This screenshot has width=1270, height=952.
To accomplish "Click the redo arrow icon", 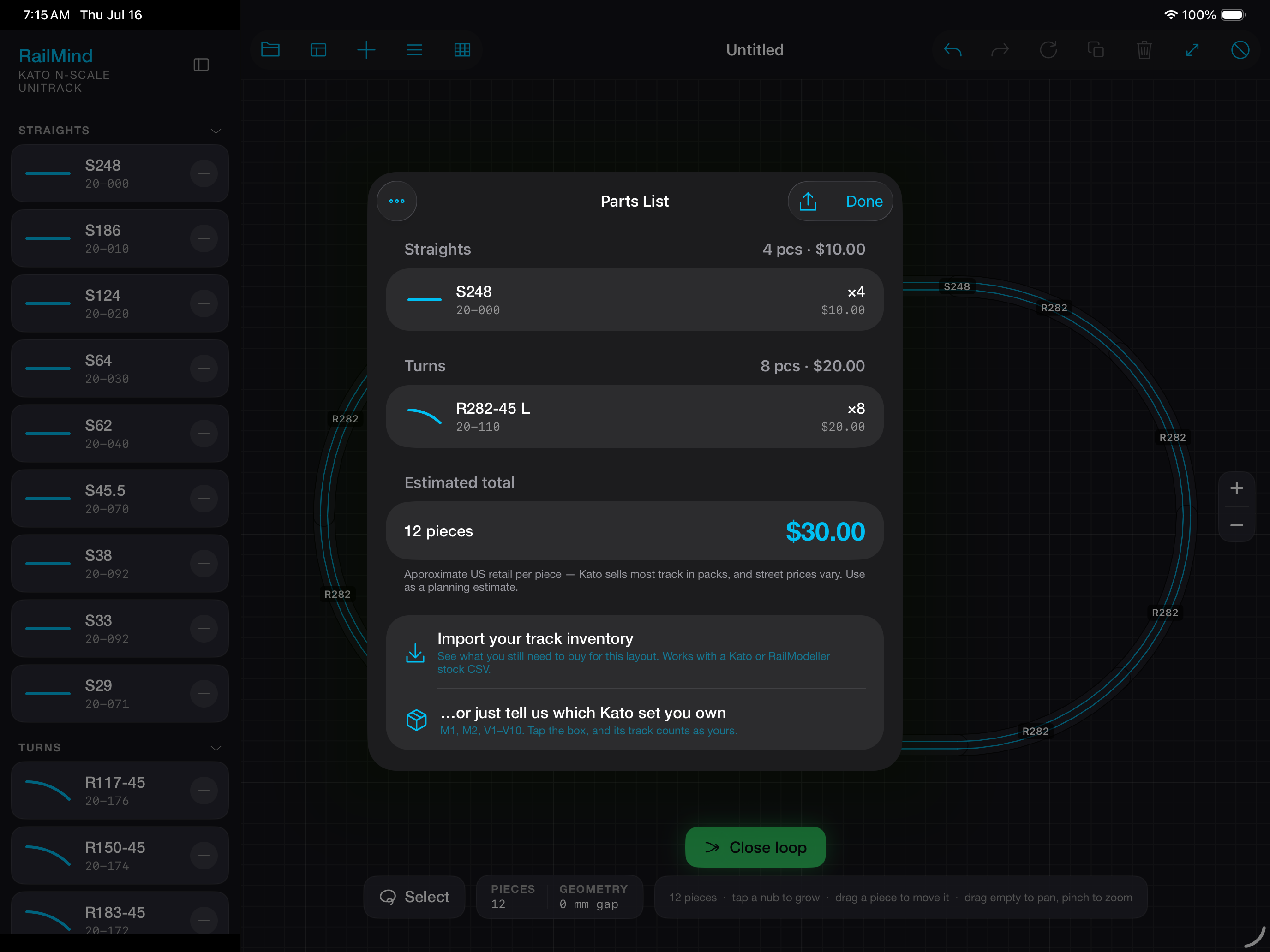I will pos(1000,50).
